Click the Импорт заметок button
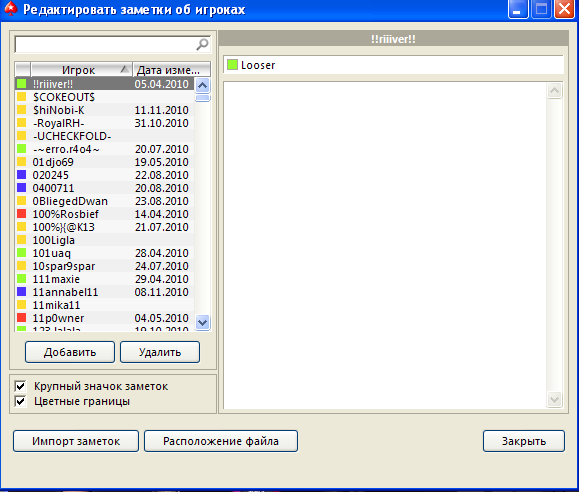This screenshot has width=587, height=492. pos(76,441)
